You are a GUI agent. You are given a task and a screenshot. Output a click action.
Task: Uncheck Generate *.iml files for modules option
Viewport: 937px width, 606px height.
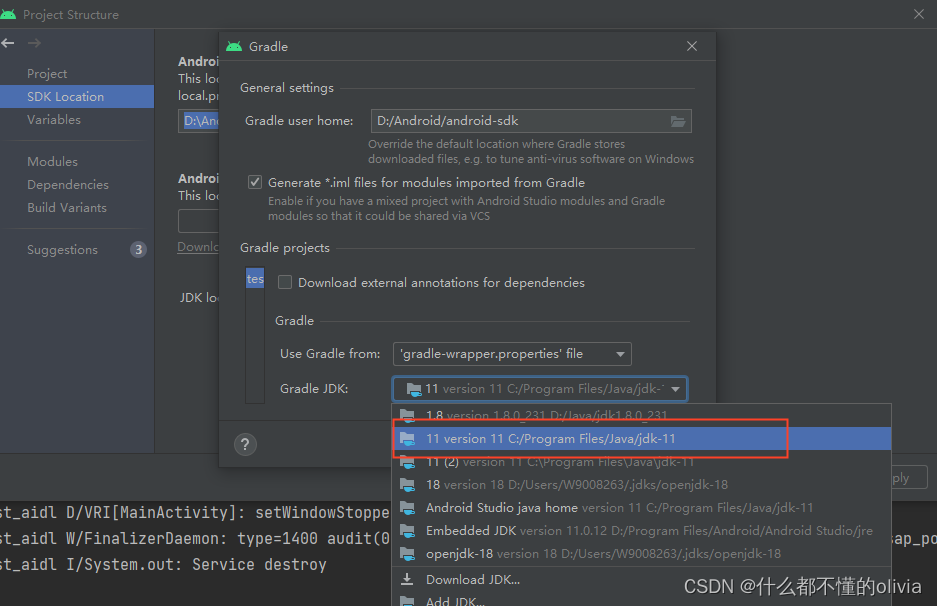[x=255, y=182]
